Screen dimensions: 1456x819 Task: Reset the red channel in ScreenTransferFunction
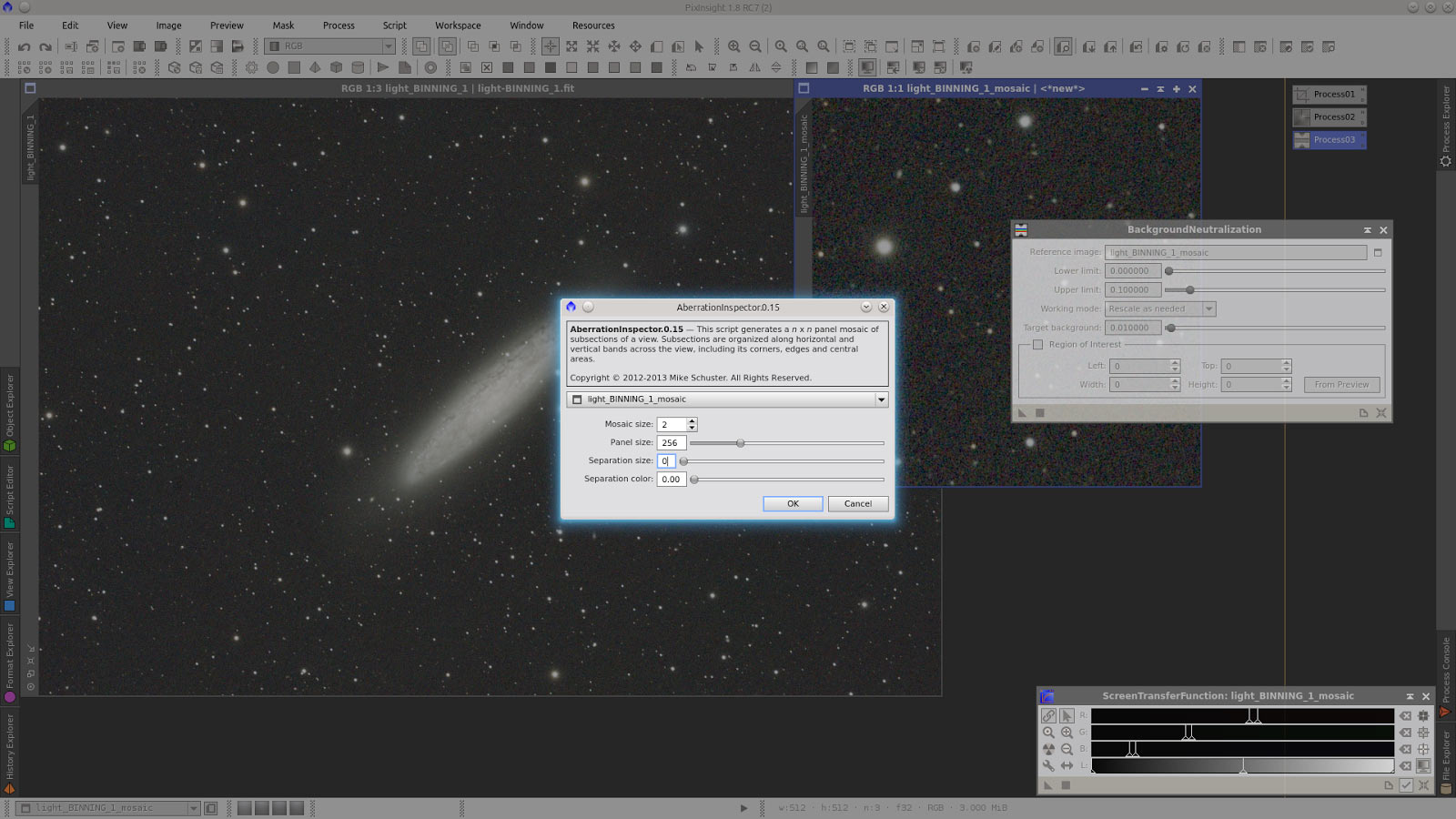[1406, 716]
